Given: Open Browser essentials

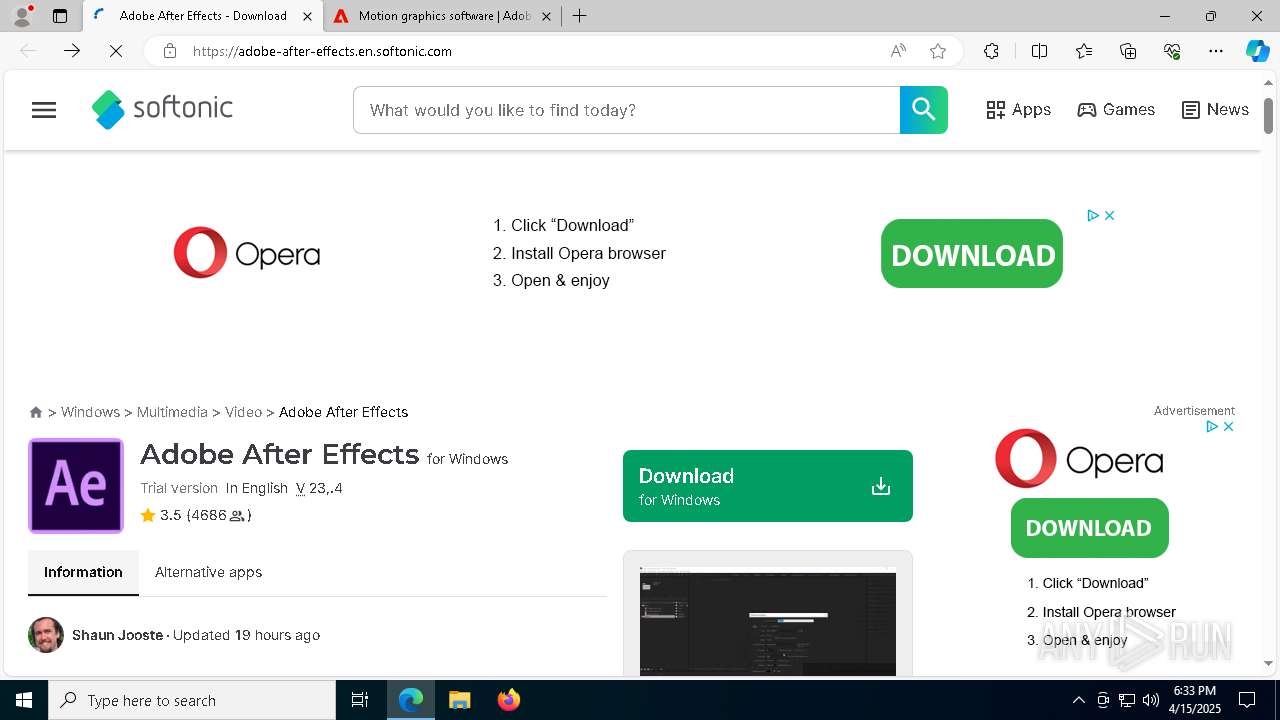Looking at the screenshot, I should tap(1172, 51).
